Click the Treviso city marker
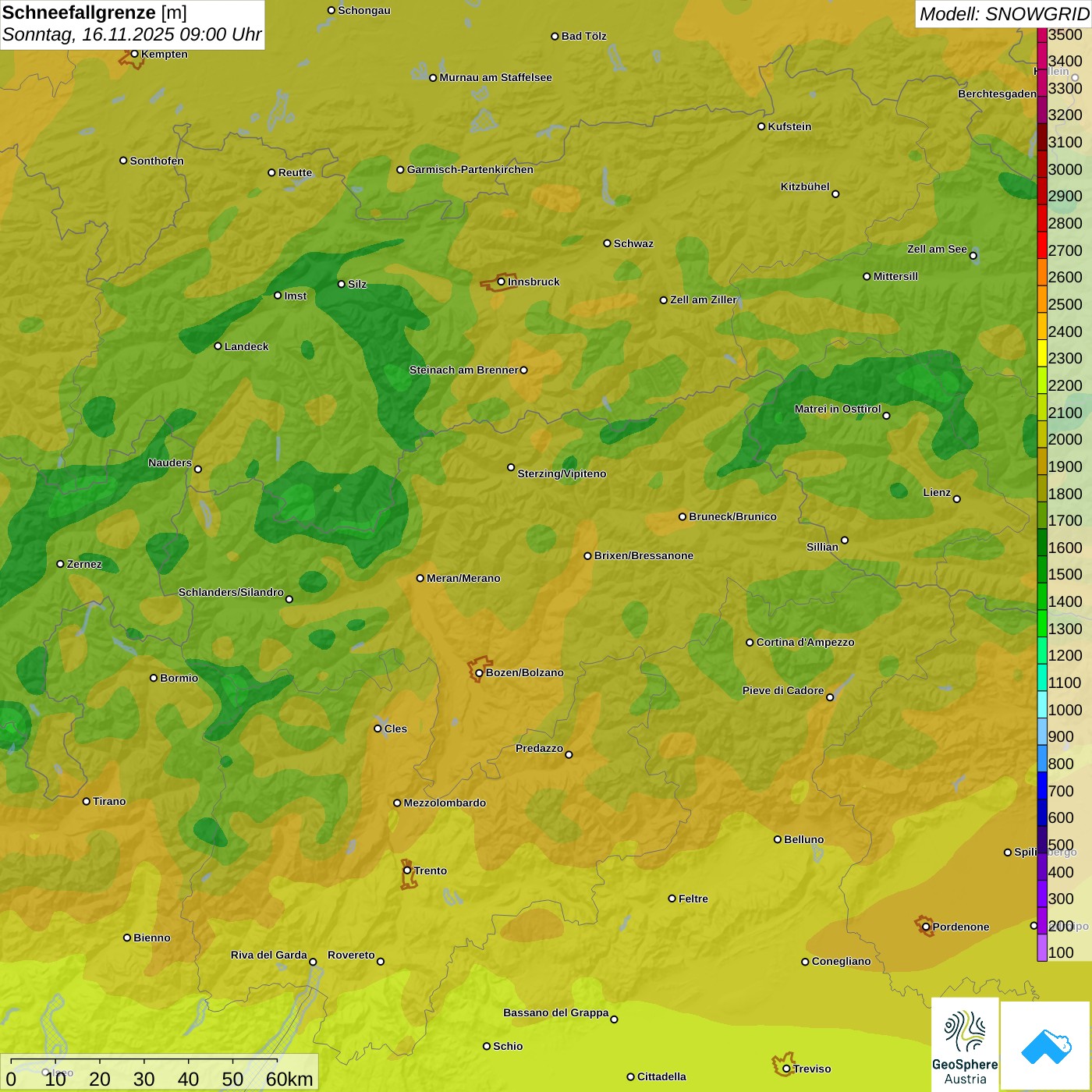This screenshot has height=1092, width=1092. pos(786,1069)
